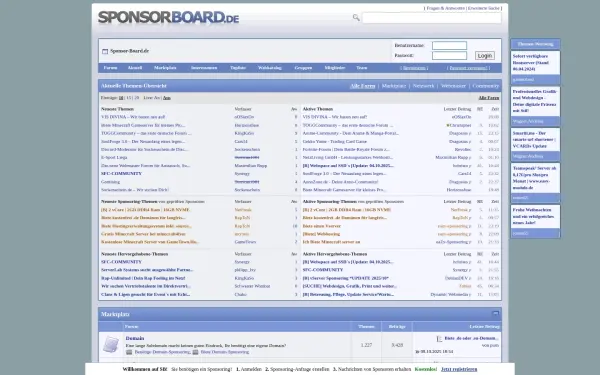Click the Passwort vergessen link

468,68
